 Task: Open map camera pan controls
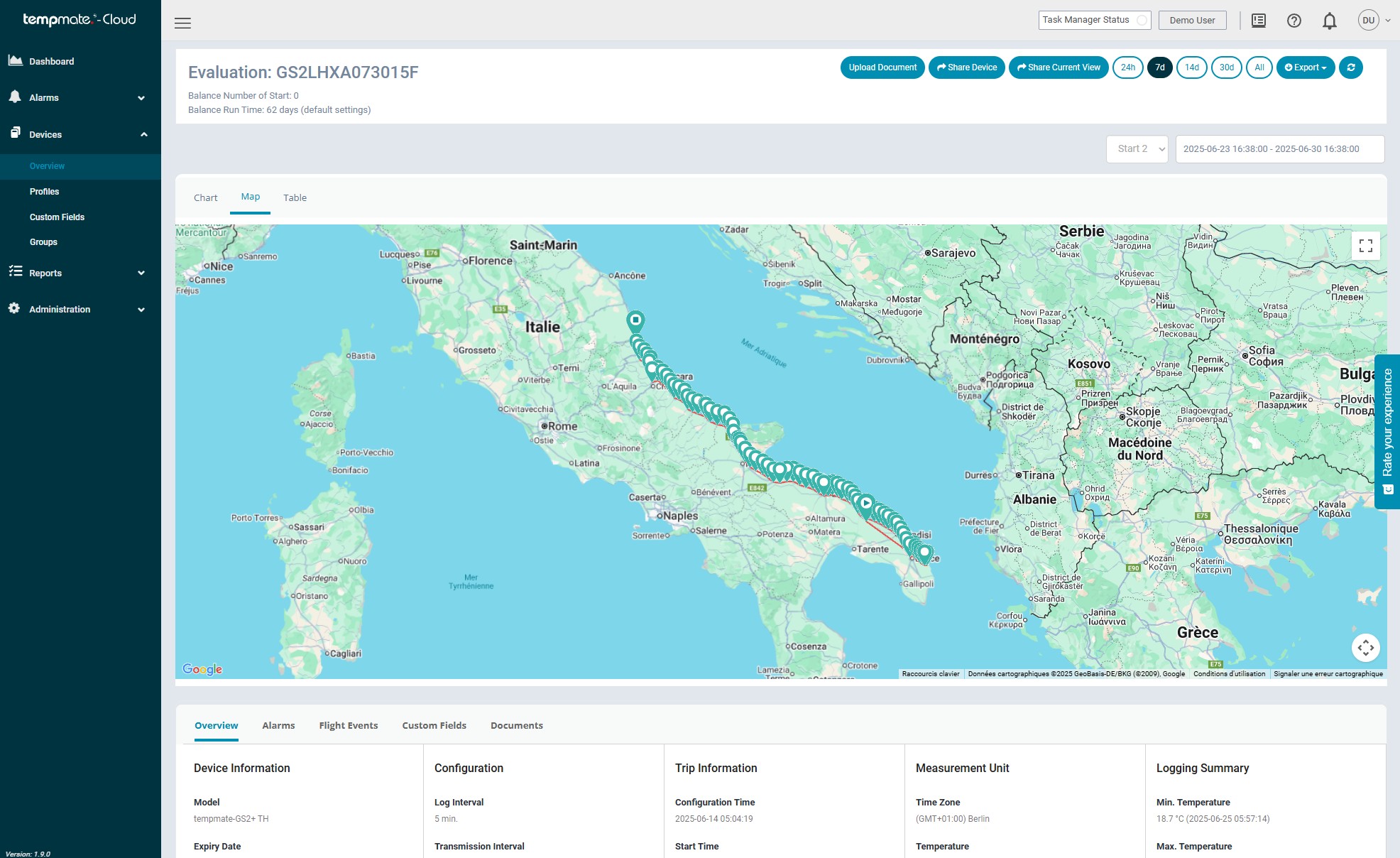point(1365,647)
